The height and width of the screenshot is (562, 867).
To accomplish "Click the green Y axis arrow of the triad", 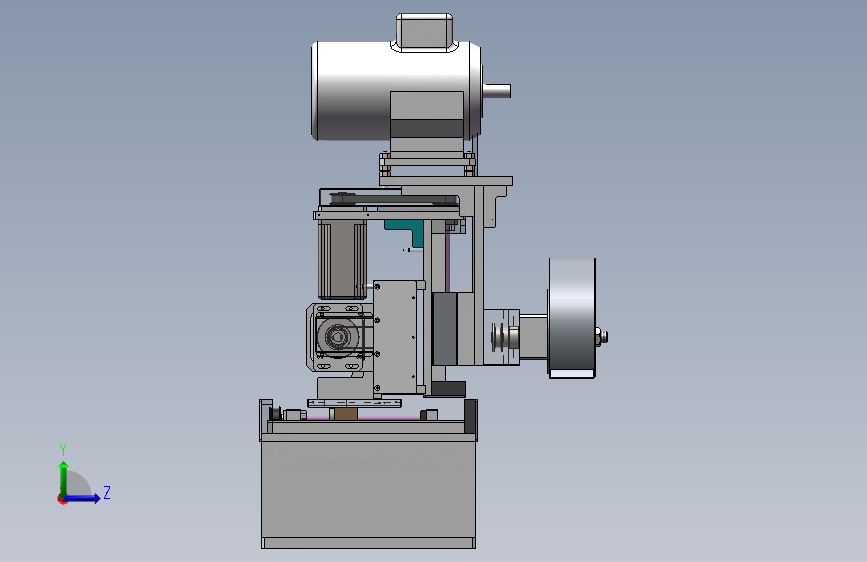I will pos(64,479).
